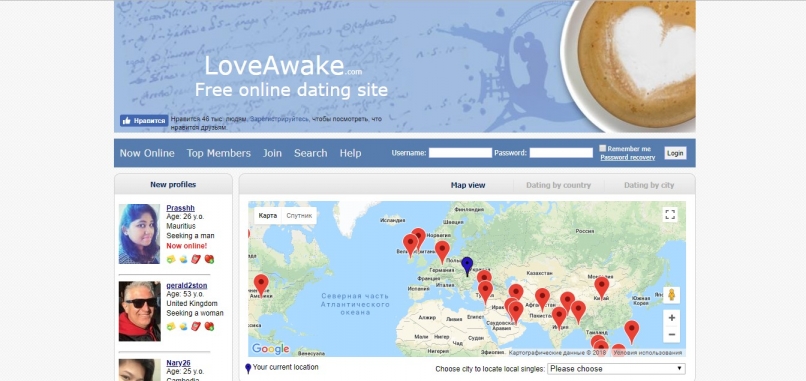
Task: Click the Зарегистрируйтесь link in the banner
Action: (x=280, y=119)
